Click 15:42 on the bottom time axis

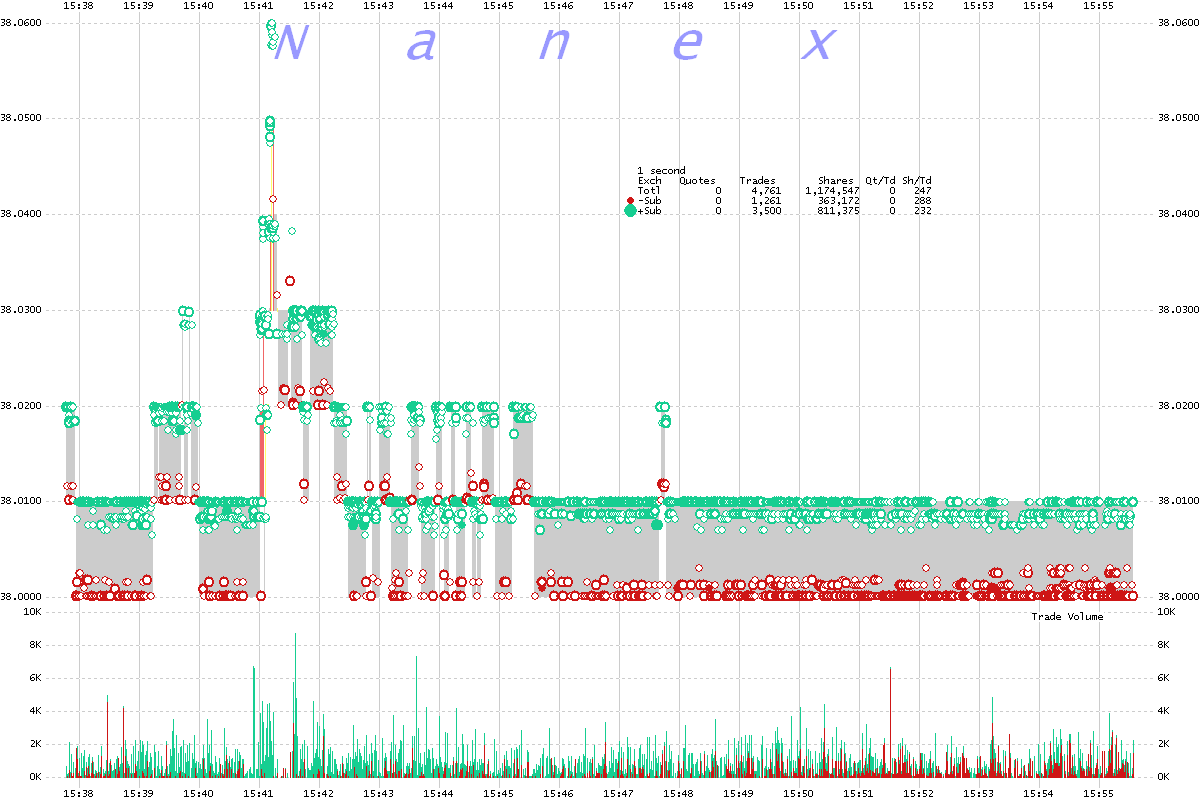point(318,793)
